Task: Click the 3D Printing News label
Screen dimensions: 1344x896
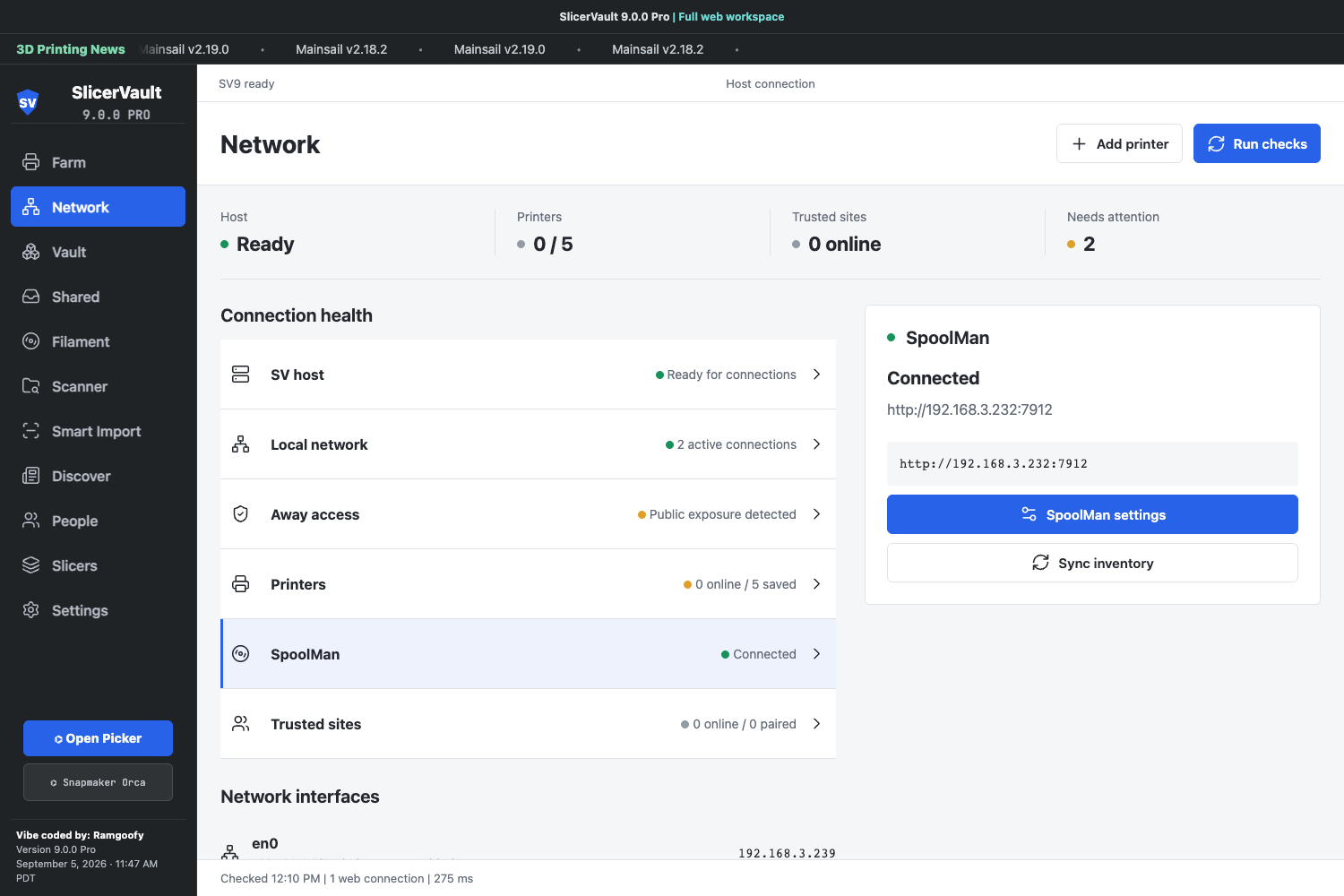Action: coord(71,49)
